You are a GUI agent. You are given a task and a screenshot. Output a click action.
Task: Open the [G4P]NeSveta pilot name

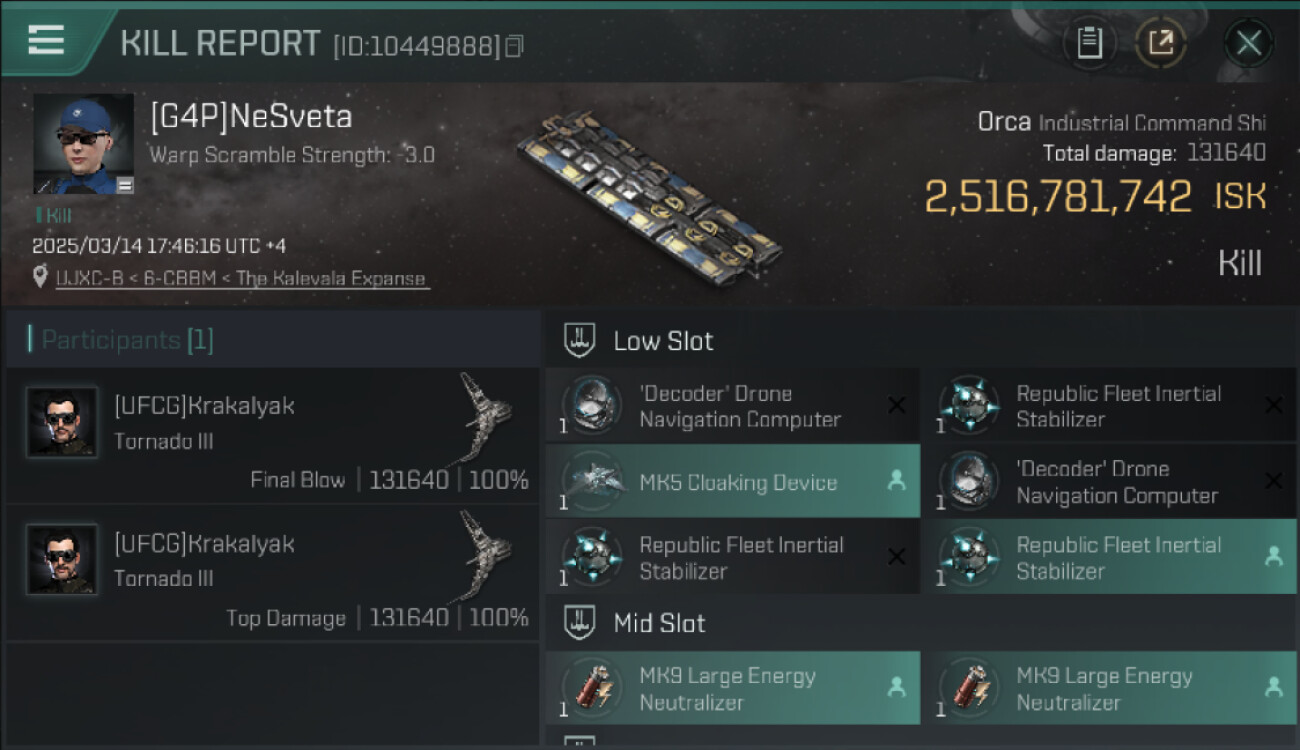(251, 117)
